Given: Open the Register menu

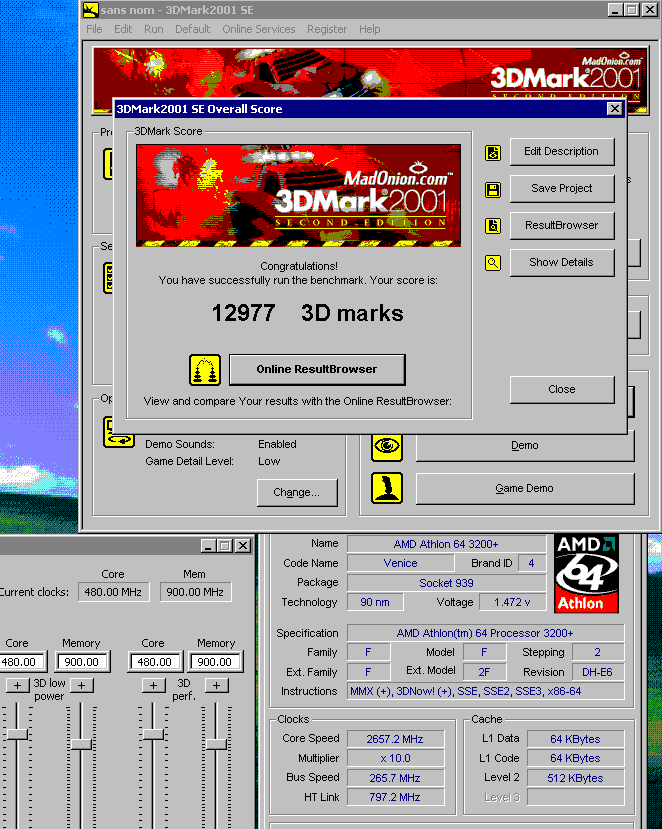Looking at the screenshot, I should (327, 29).
